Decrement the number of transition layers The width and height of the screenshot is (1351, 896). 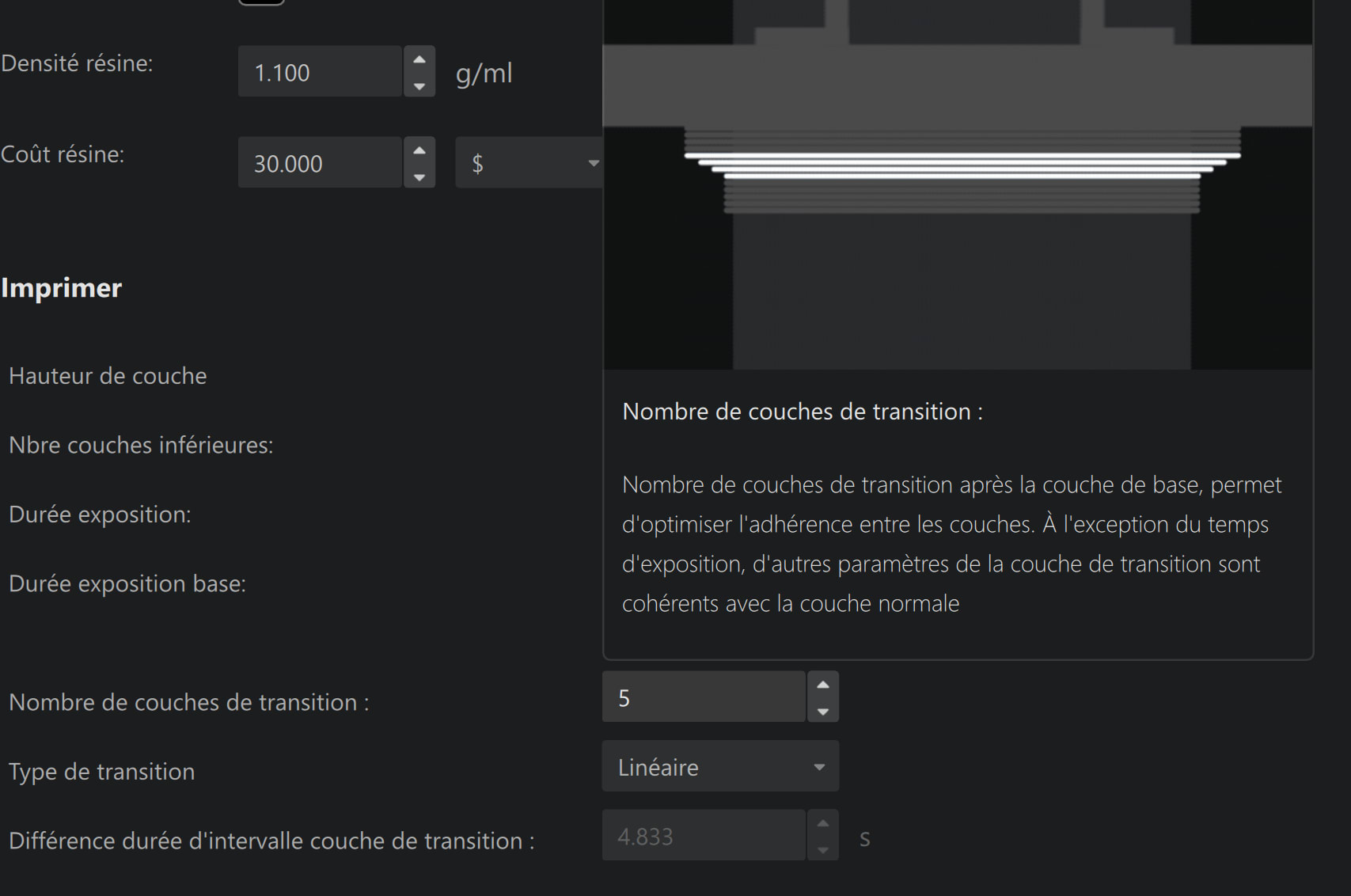823,711
